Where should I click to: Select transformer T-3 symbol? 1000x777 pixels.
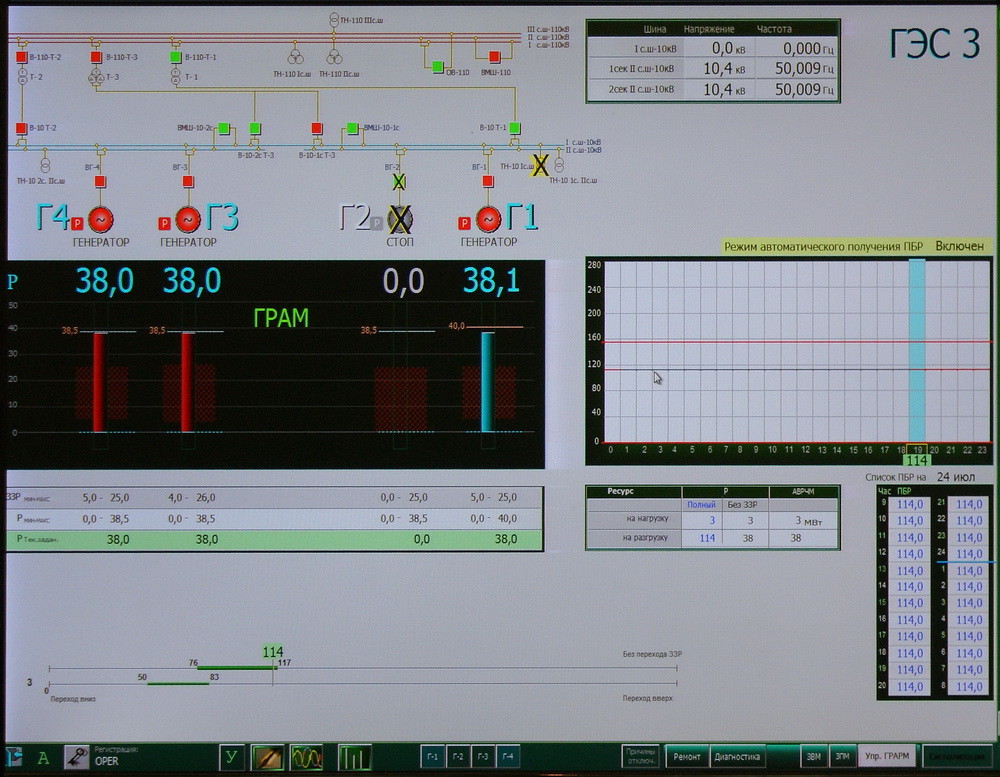tap(96, 77)
